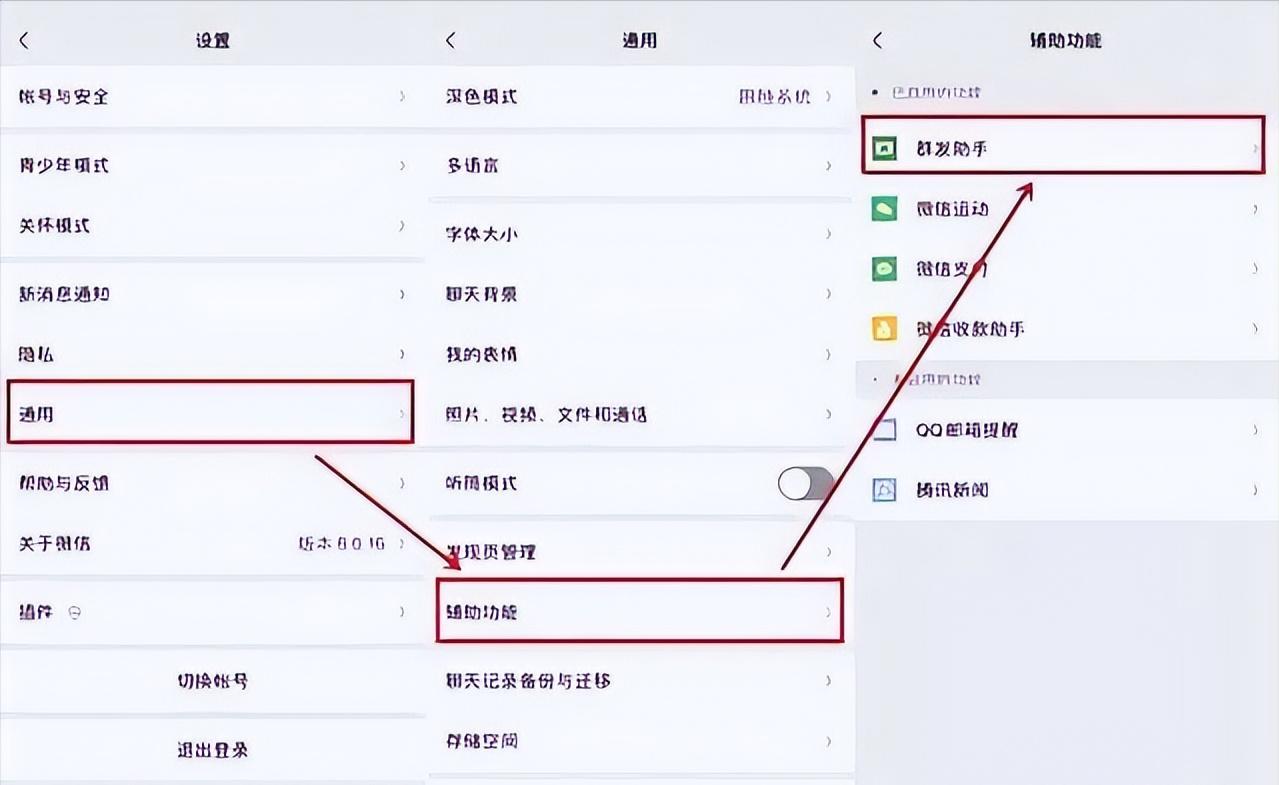Expand the 存储空间 row chevron
This screenshot has height=785, width=1279.
pyautogui.click(x=828, y=740)
